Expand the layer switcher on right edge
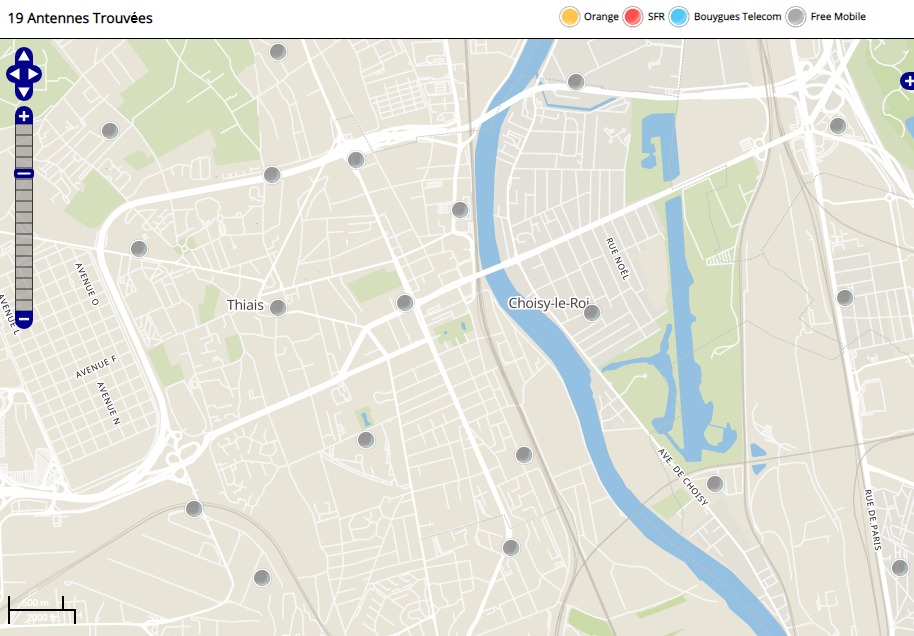Image resolution: width=914 pixels, height=636 pixels. pyautogui.click(x=906, y=81)
